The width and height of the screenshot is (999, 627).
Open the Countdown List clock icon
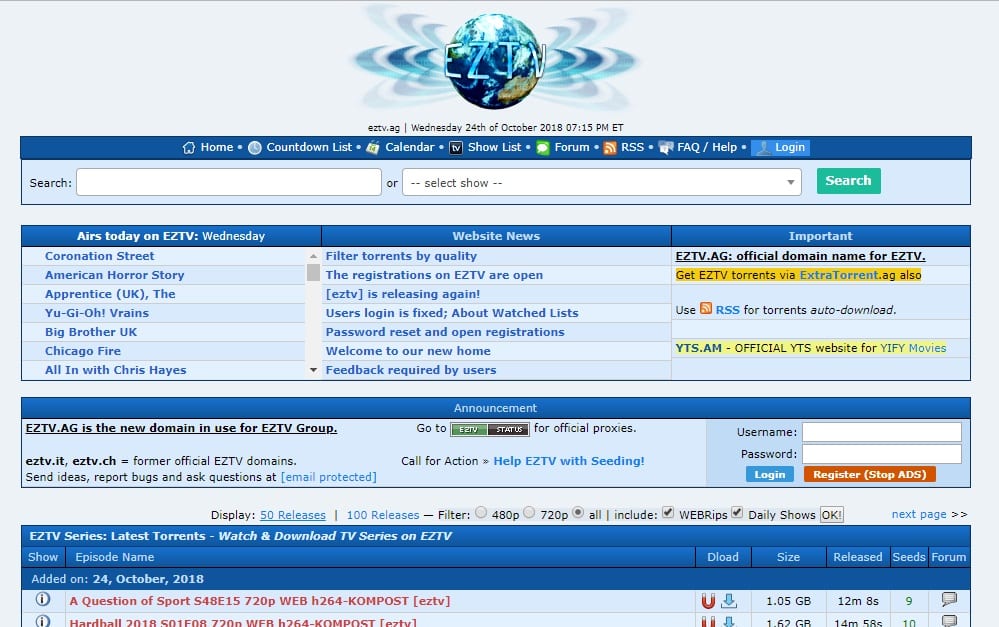[255, 147]
